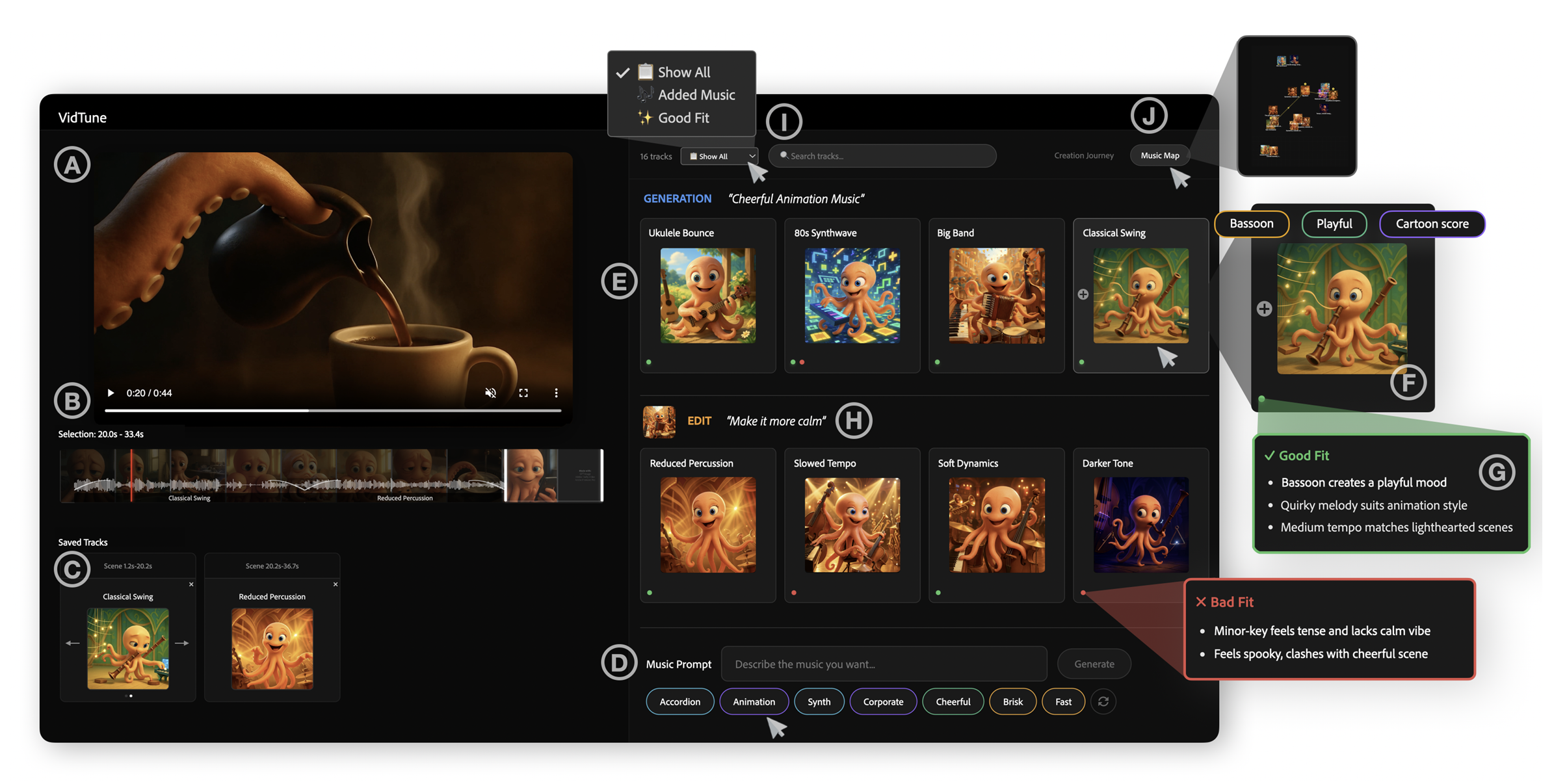This screenshot has height=784, width=1554.
Task: Toggle the Animation prompt tag
Action: (754, 701)
